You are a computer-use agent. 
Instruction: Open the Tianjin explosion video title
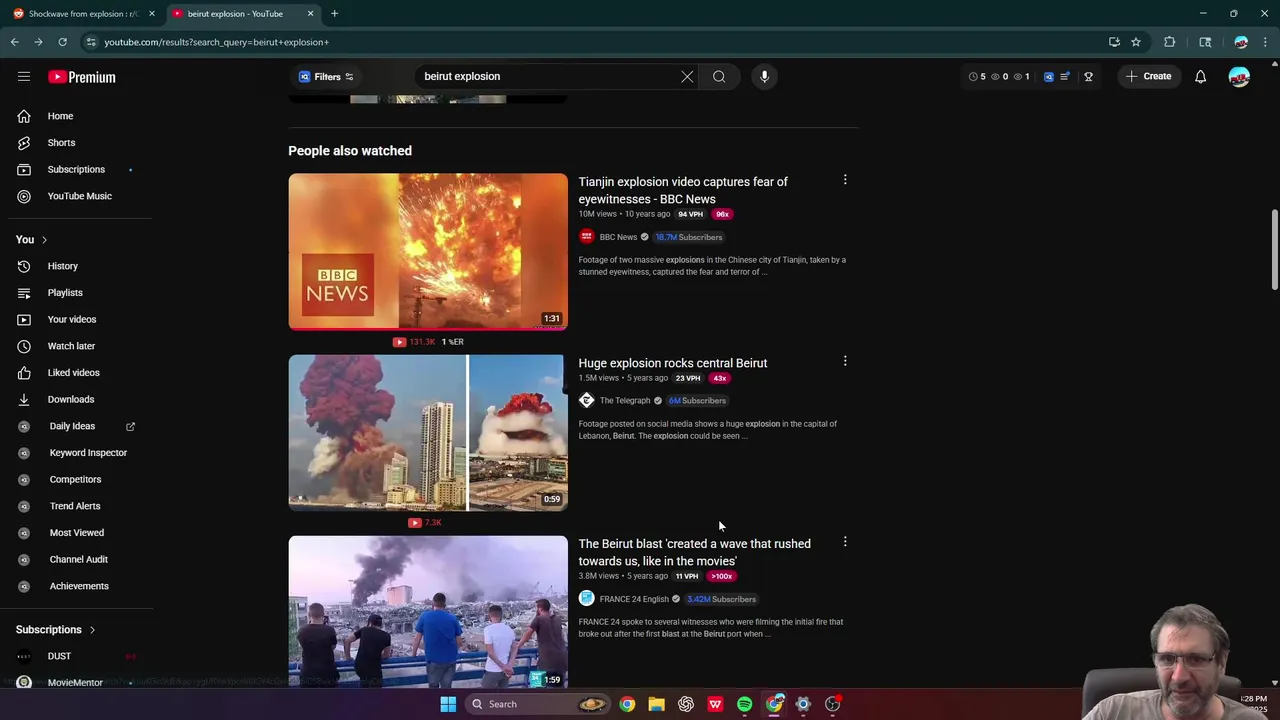pyautogui.click(x=683, y=190)
